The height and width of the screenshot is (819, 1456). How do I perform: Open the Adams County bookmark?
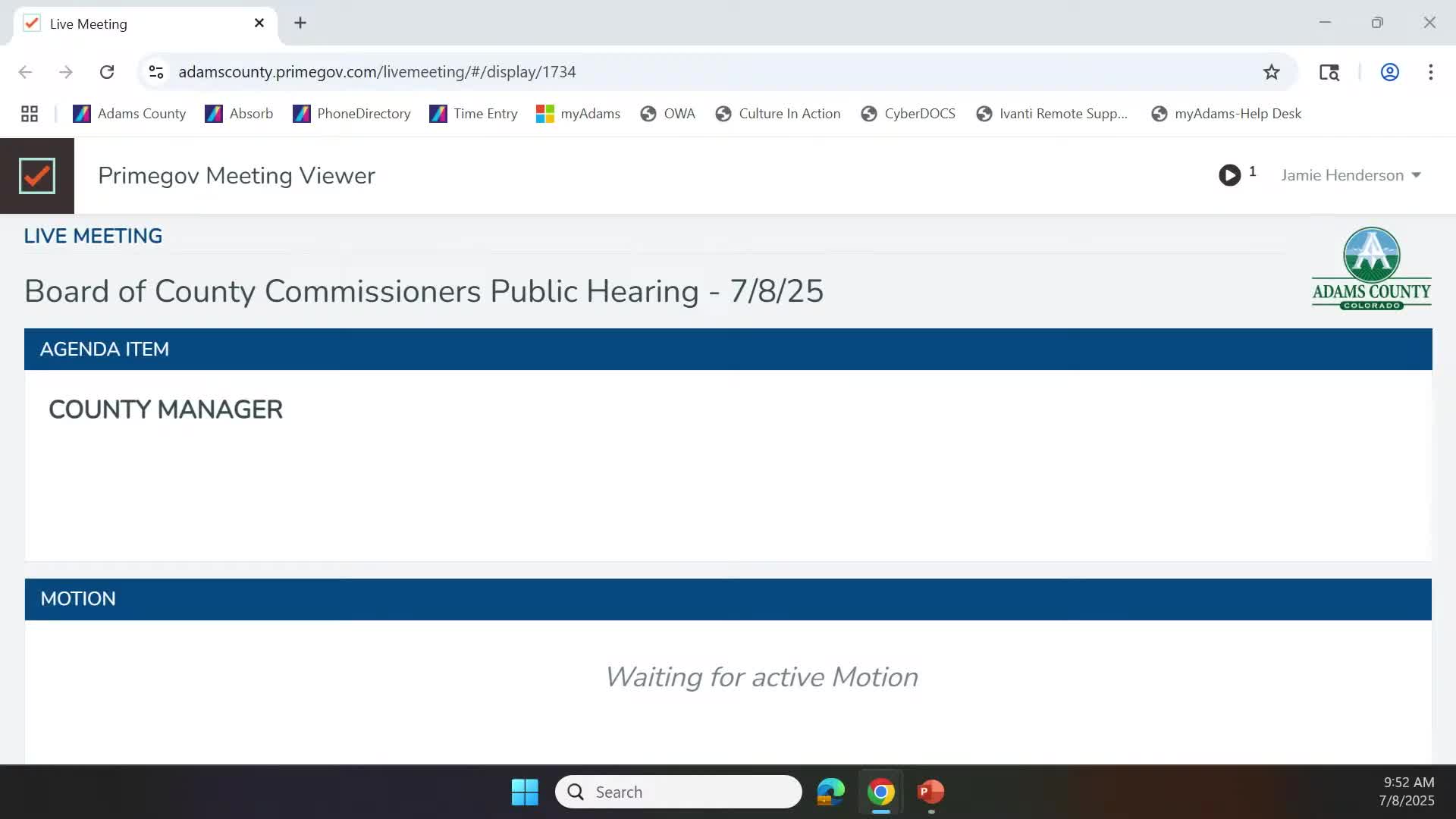pos(130,114)
